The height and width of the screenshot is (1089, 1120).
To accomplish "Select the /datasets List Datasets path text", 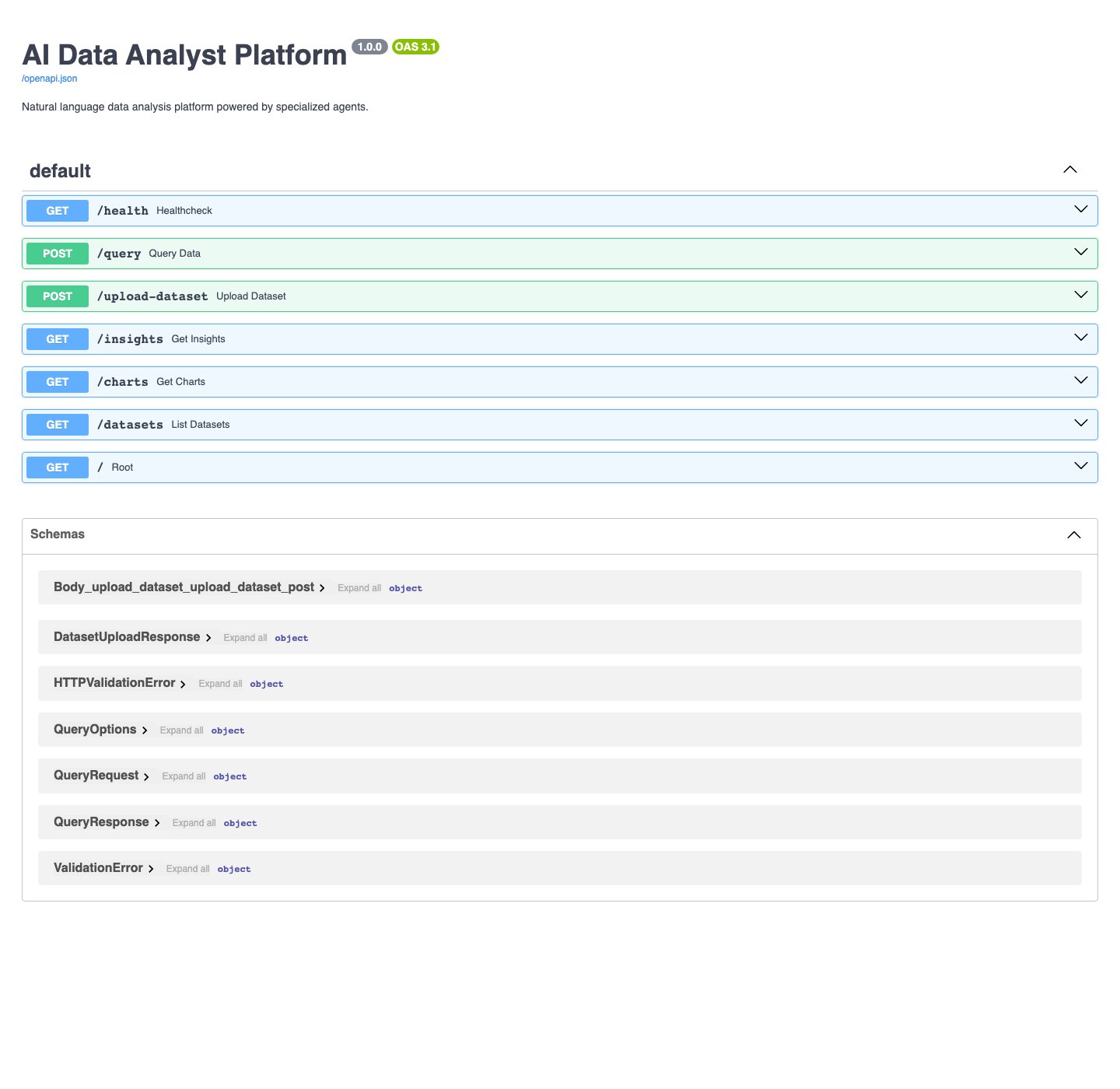I will (x=163, y=425).
